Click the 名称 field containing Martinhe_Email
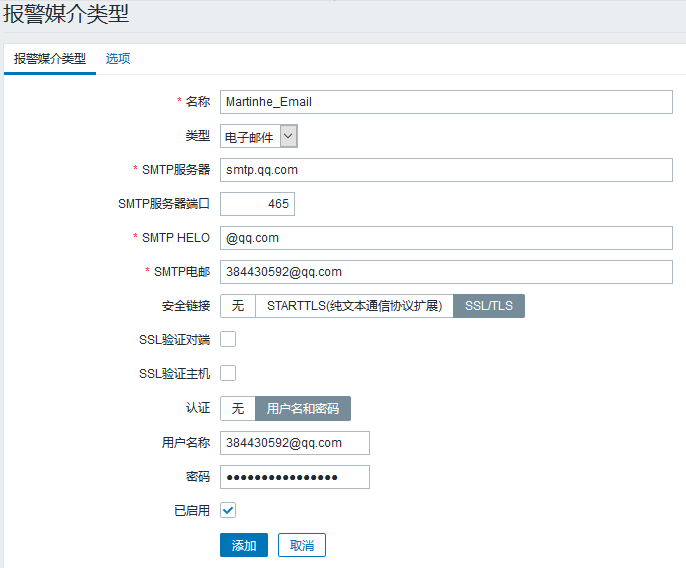The width and height of the screenshot is (686, 568). click(446, 102)
